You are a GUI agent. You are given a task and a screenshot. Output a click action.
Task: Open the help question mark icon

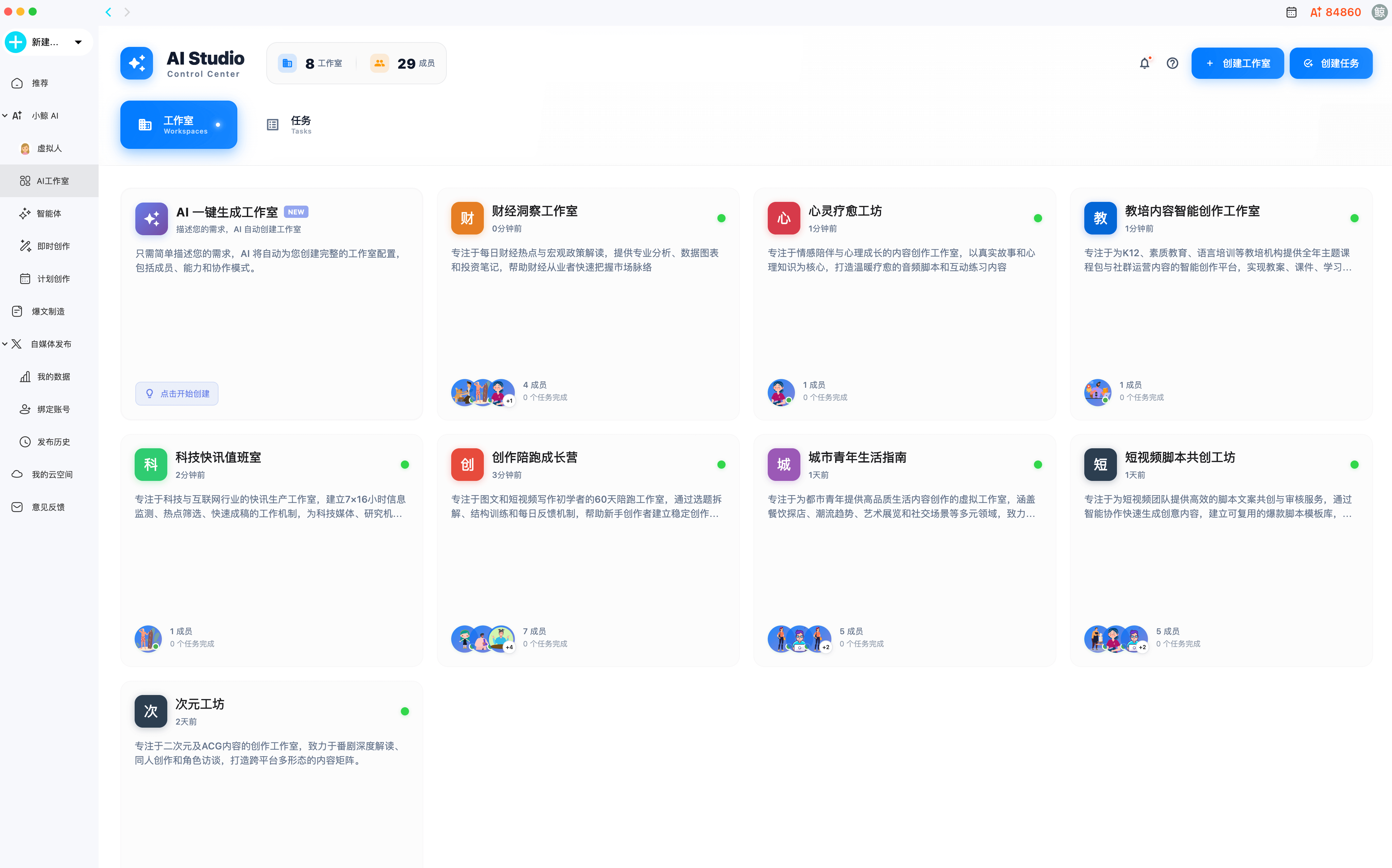[x=1172, y=63]
